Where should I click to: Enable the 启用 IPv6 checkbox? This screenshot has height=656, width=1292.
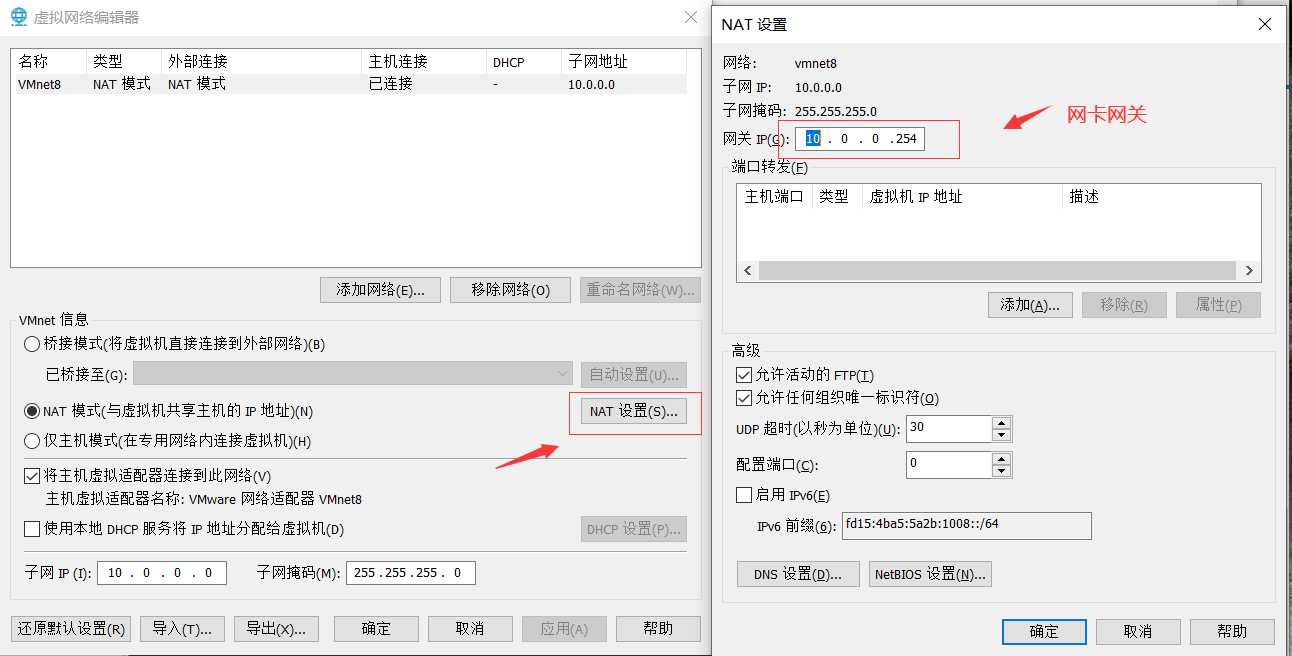[743, 495]
